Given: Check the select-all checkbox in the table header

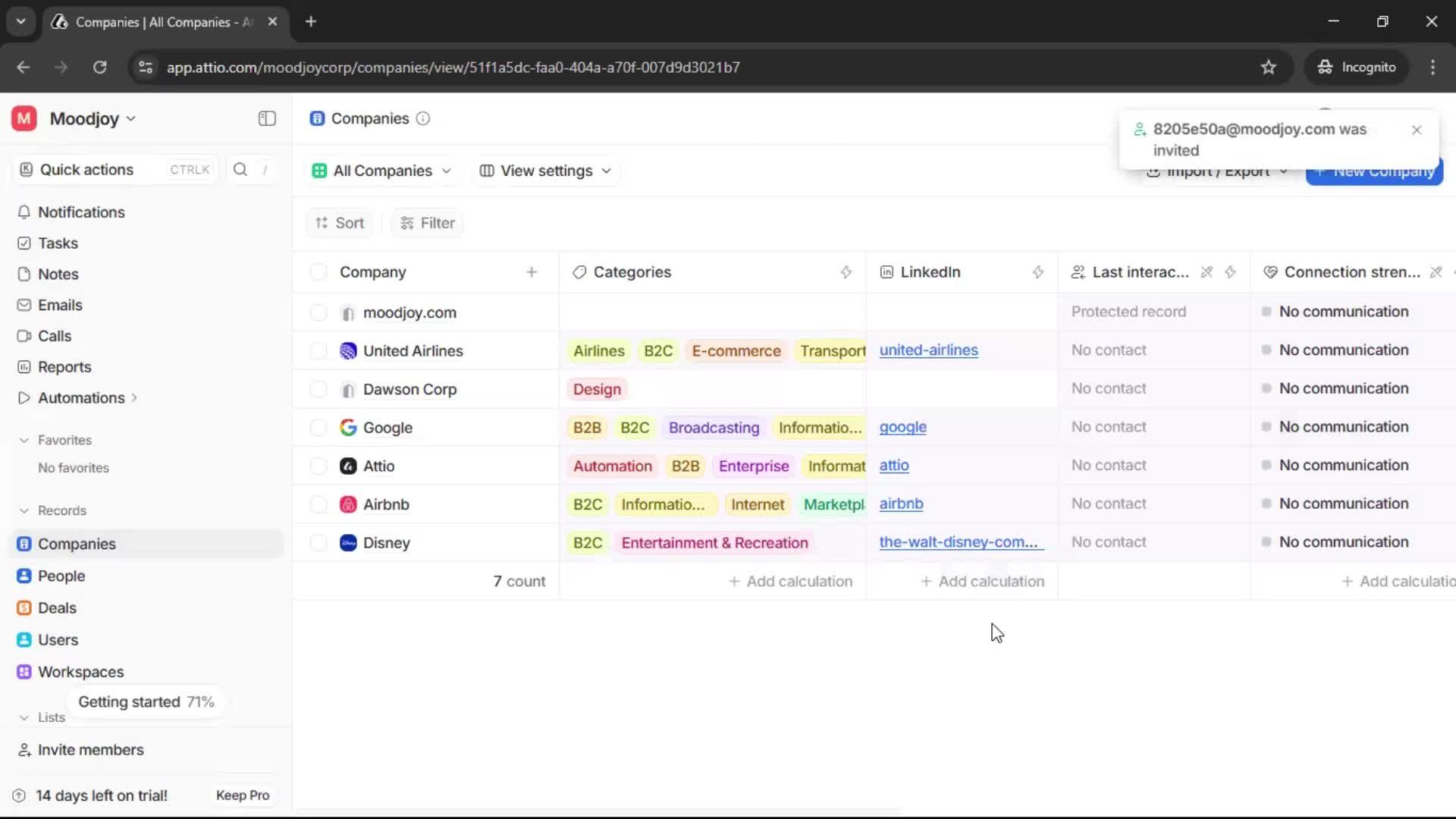Looking at the screenshot, I should click(318, 271).
